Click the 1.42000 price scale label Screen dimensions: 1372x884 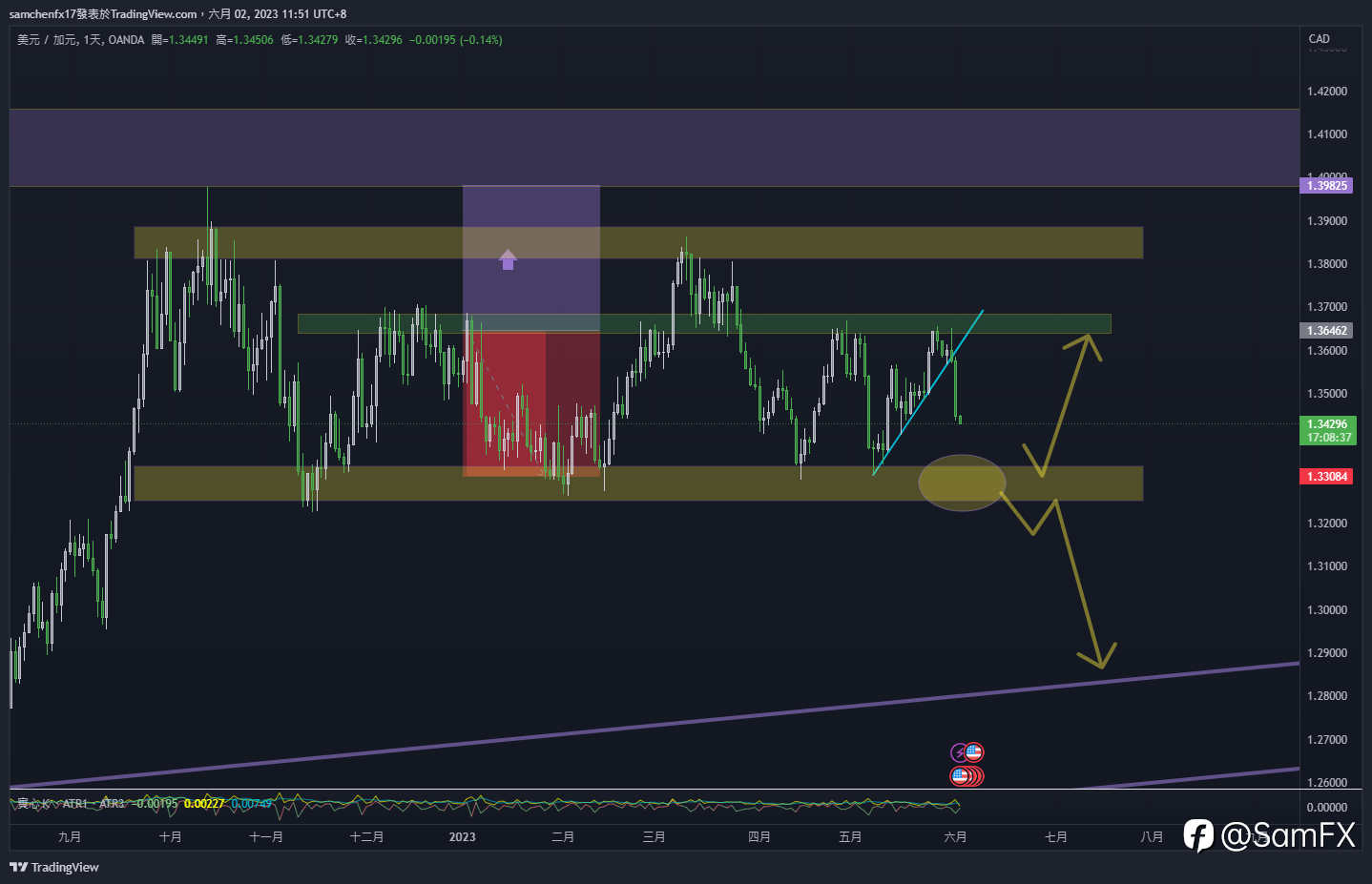[1327, 92]
